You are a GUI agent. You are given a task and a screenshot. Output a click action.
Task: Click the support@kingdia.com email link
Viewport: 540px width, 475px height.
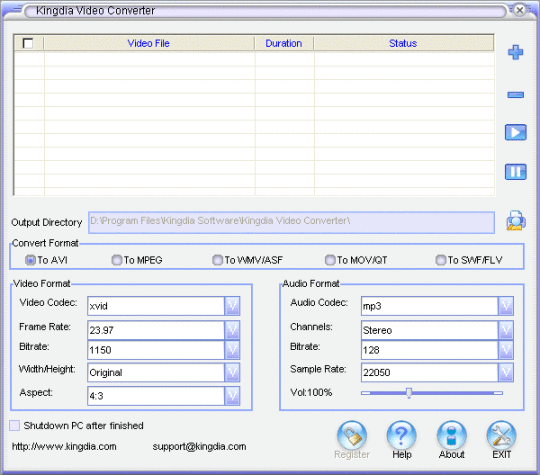pos(199,447)
